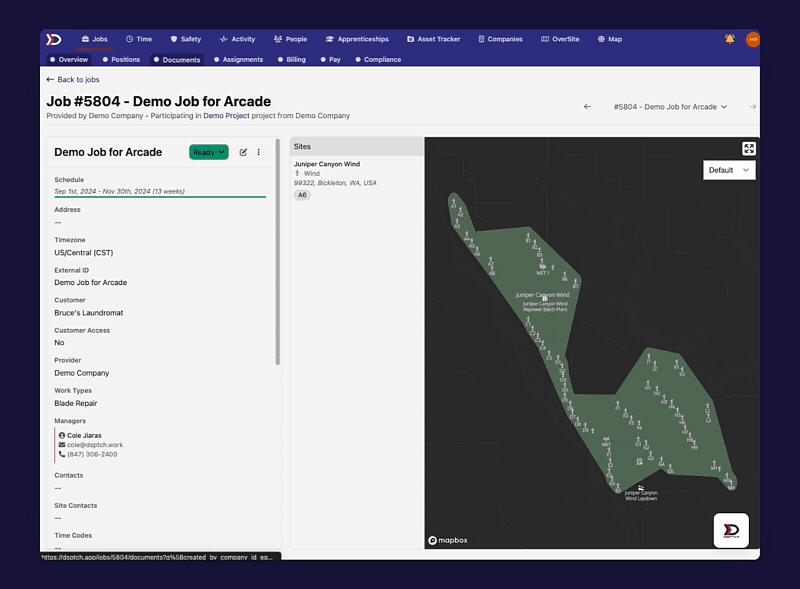Expand the map to fullscreen

pos(749,148)
